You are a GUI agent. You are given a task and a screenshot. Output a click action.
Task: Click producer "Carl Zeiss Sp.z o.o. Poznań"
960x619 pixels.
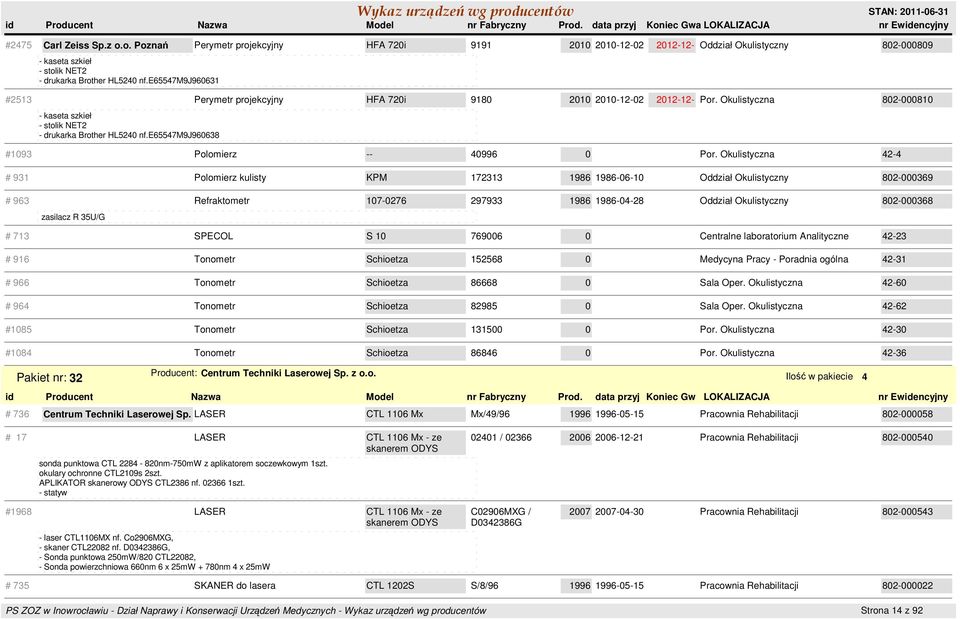point(105,45)
